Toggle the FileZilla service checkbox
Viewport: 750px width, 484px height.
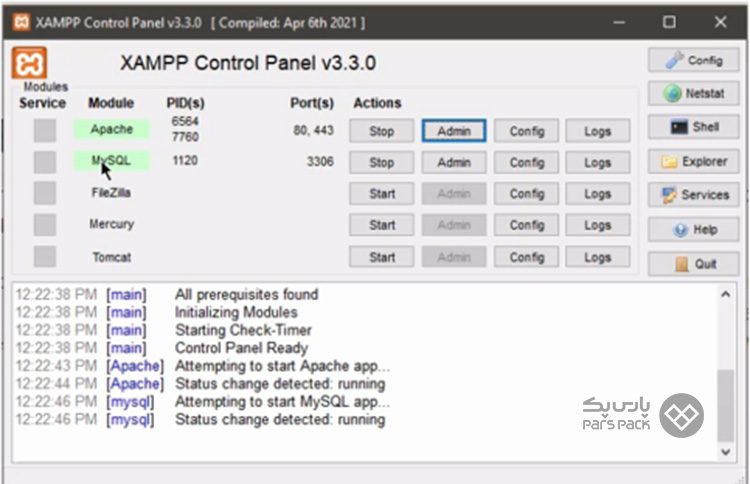(x=45, y=193)
